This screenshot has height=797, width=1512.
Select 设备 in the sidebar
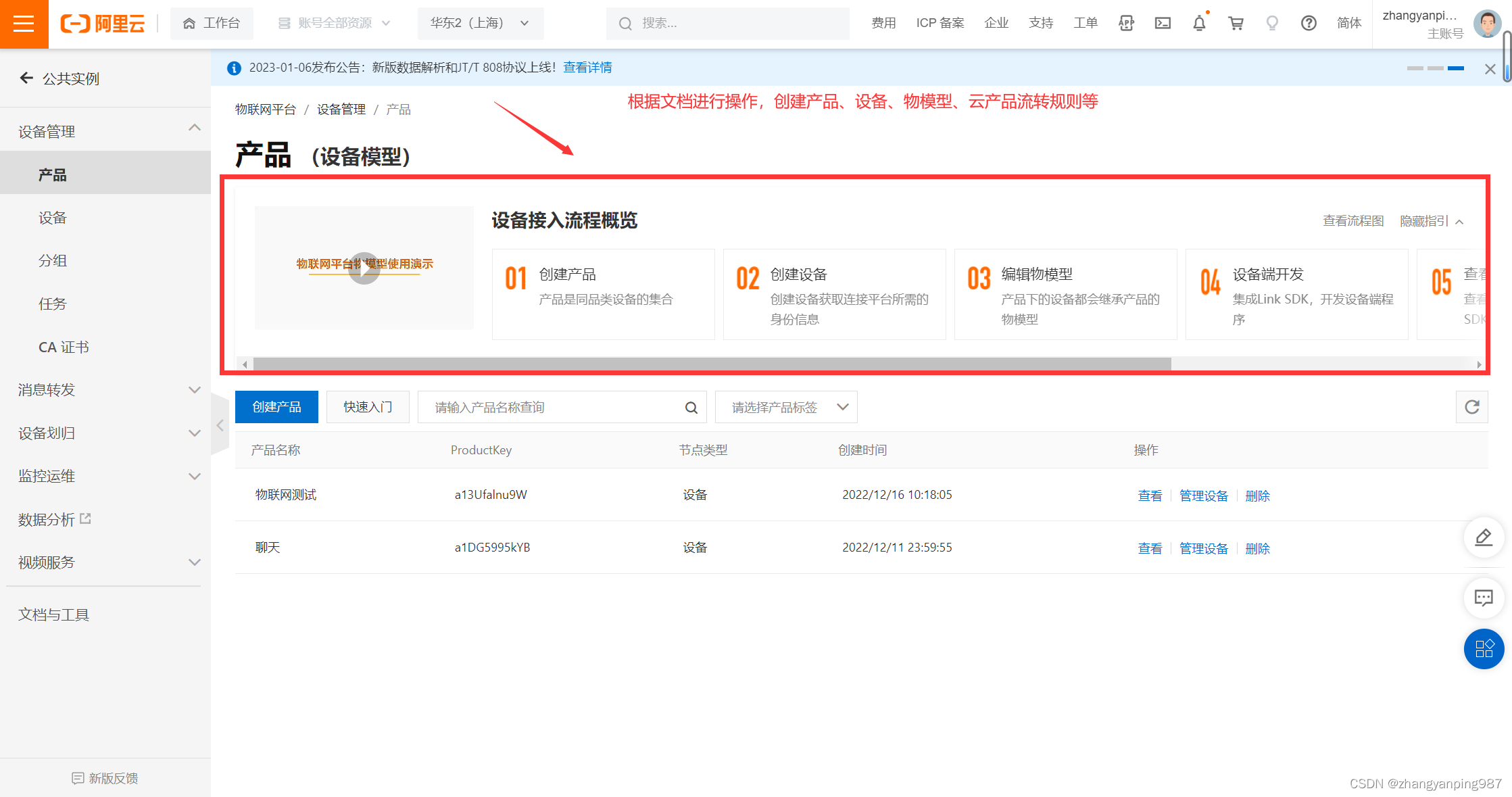(53, 218)
